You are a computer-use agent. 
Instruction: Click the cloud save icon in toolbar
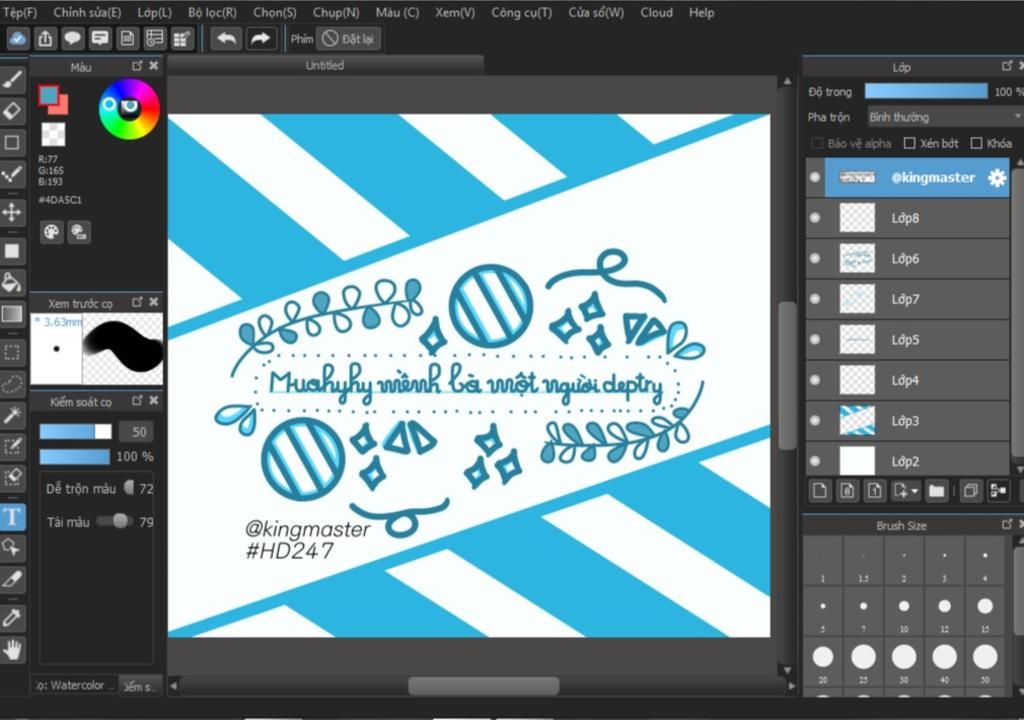tap(18, 39)
